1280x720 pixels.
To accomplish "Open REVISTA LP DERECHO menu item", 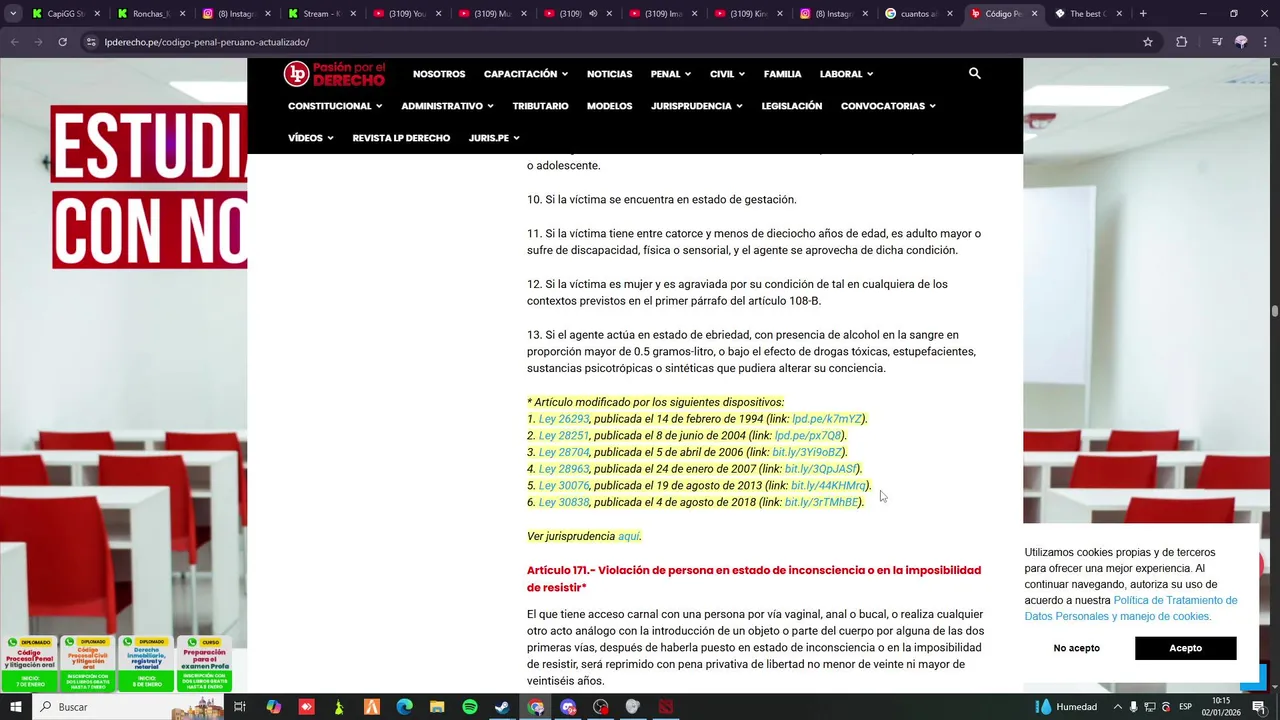I will pyautogui.click(x=401, y=138).
